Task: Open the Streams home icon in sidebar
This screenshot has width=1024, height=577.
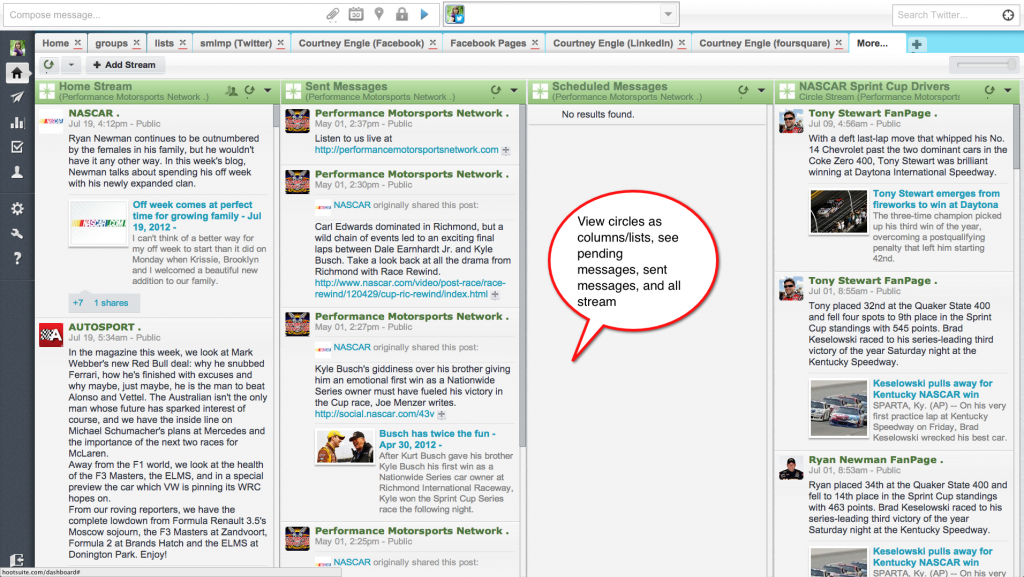Action: tap(17, 72)
